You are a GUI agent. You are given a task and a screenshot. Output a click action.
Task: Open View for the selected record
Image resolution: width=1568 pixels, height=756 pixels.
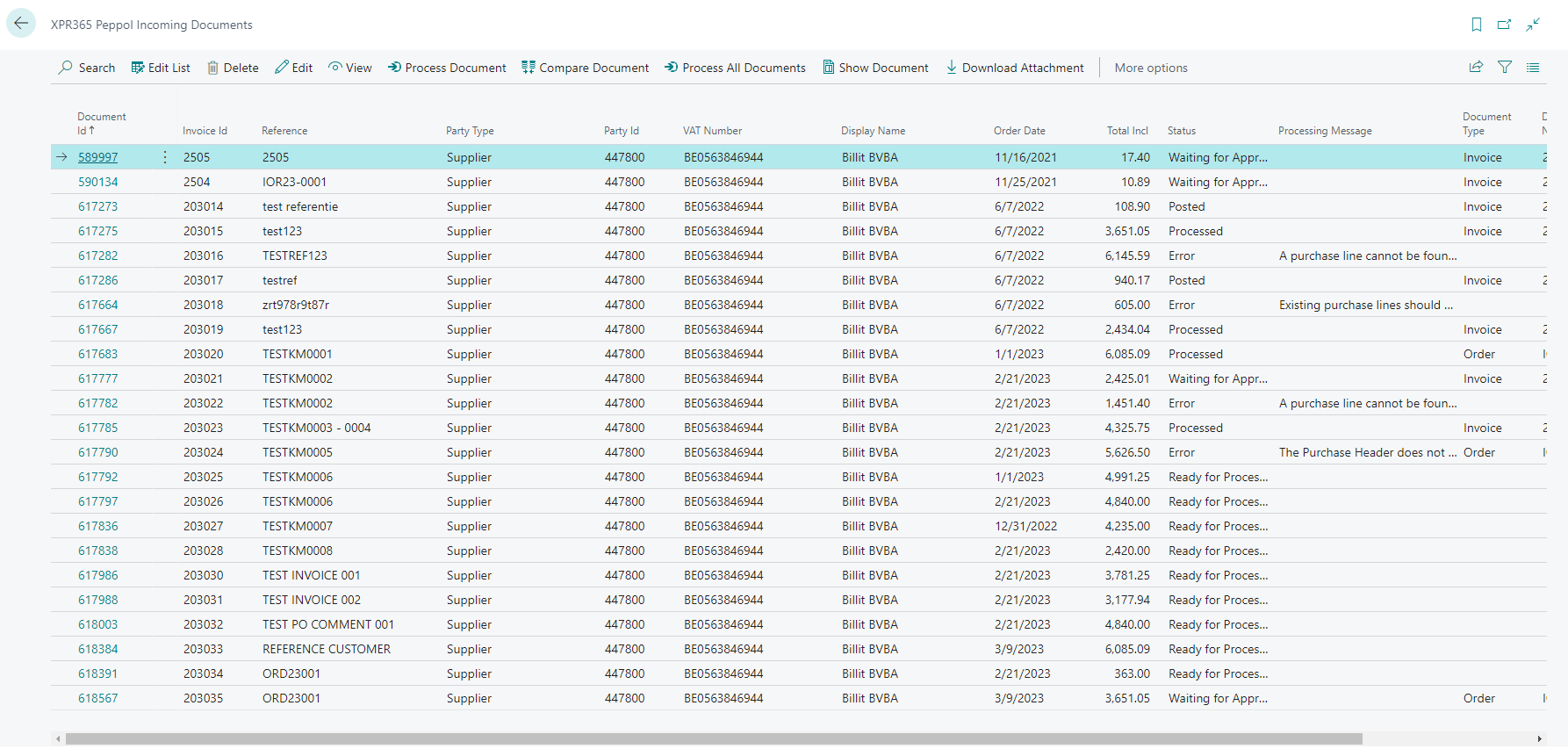[350, 68]
